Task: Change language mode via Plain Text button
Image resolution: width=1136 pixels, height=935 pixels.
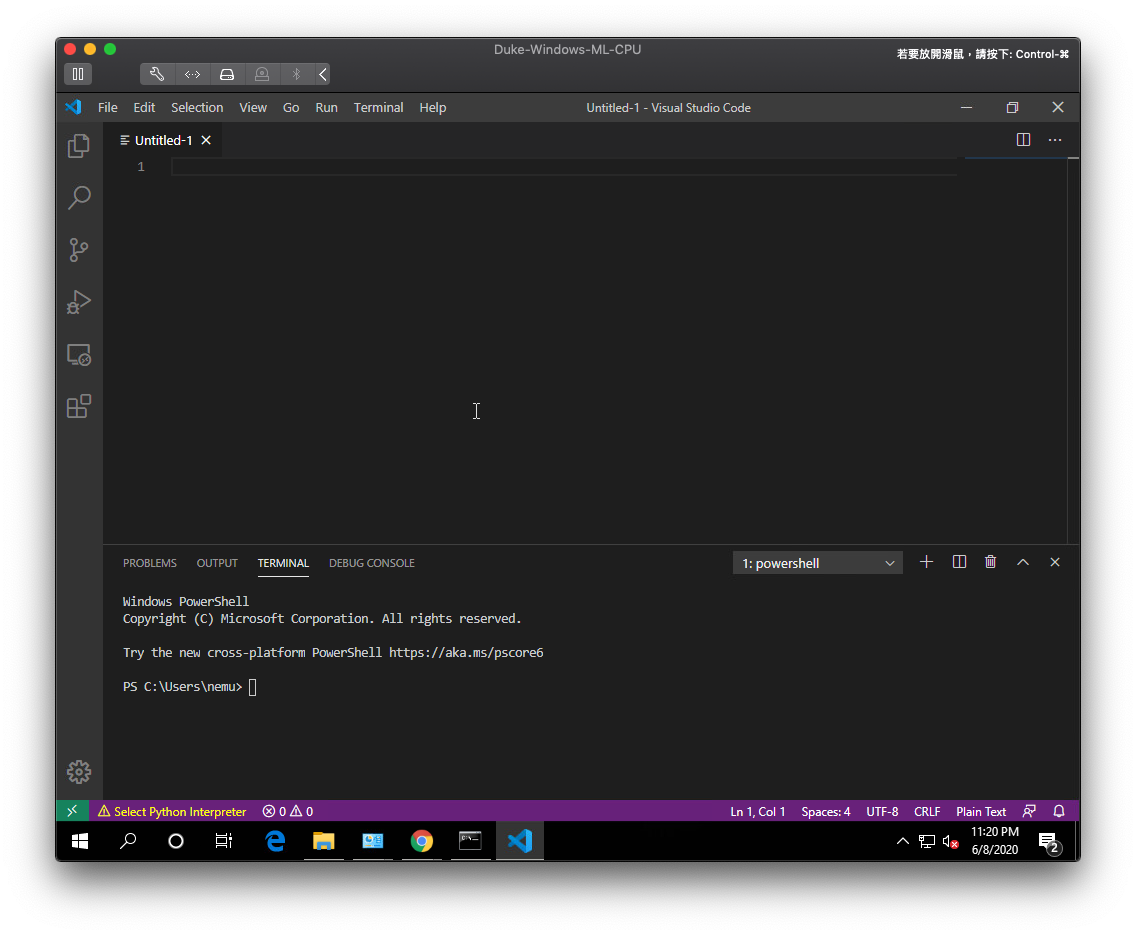Action: (980, 811)
